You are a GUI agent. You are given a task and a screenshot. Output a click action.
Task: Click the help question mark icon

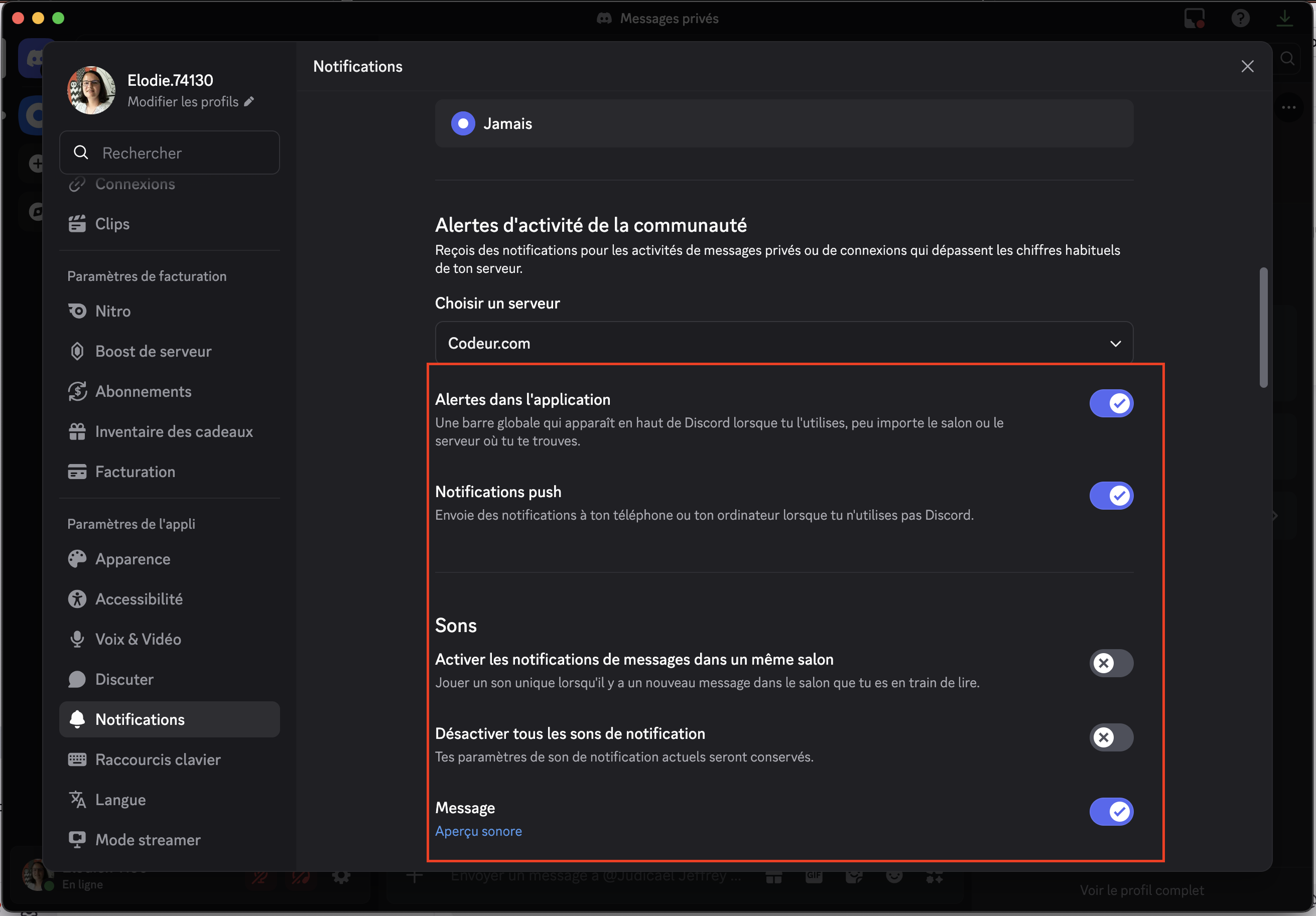[x=1240, y=19]
